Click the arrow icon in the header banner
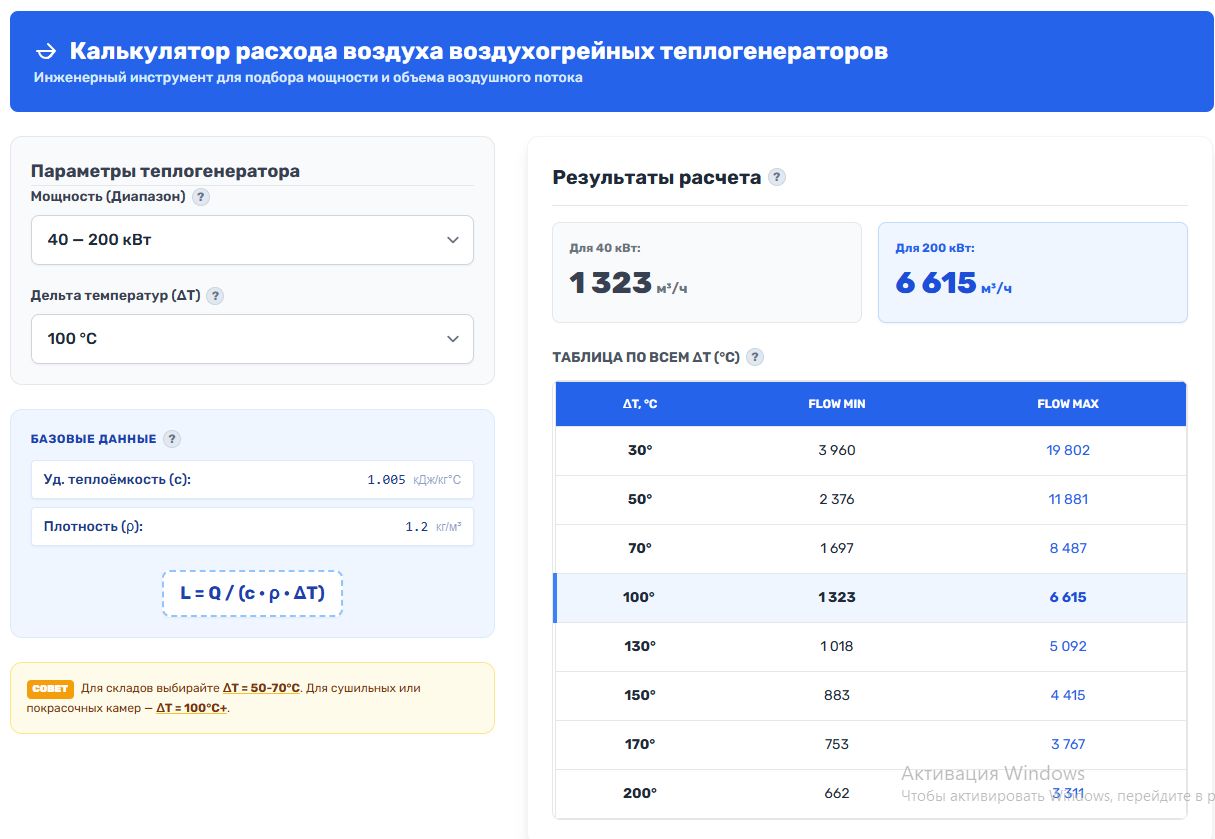This screenshot has height=839, width=1215. [x=46, y=51]
